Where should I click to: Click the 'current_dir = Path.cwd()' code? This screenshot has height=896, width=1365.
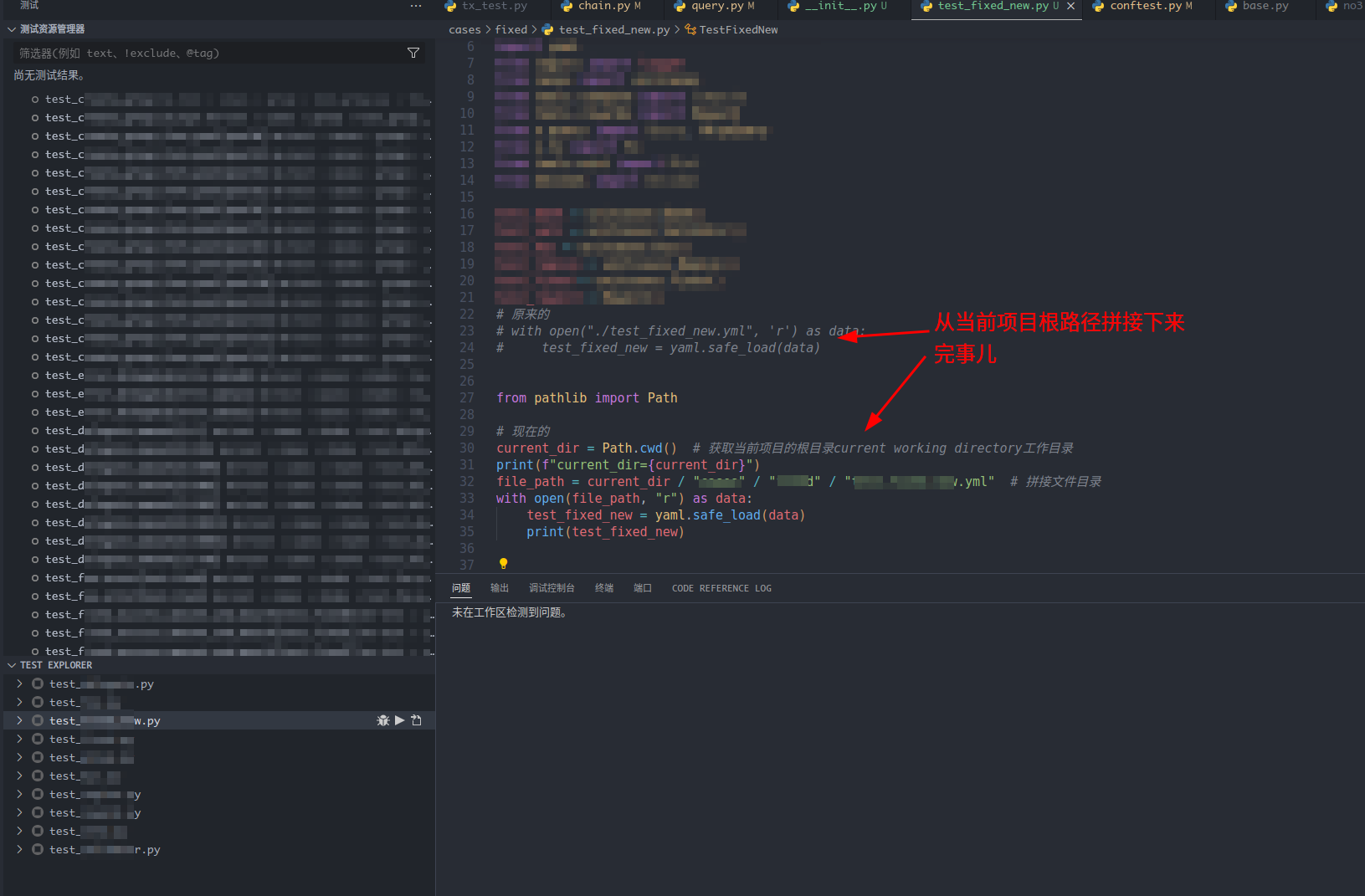[x=587, y=448]
